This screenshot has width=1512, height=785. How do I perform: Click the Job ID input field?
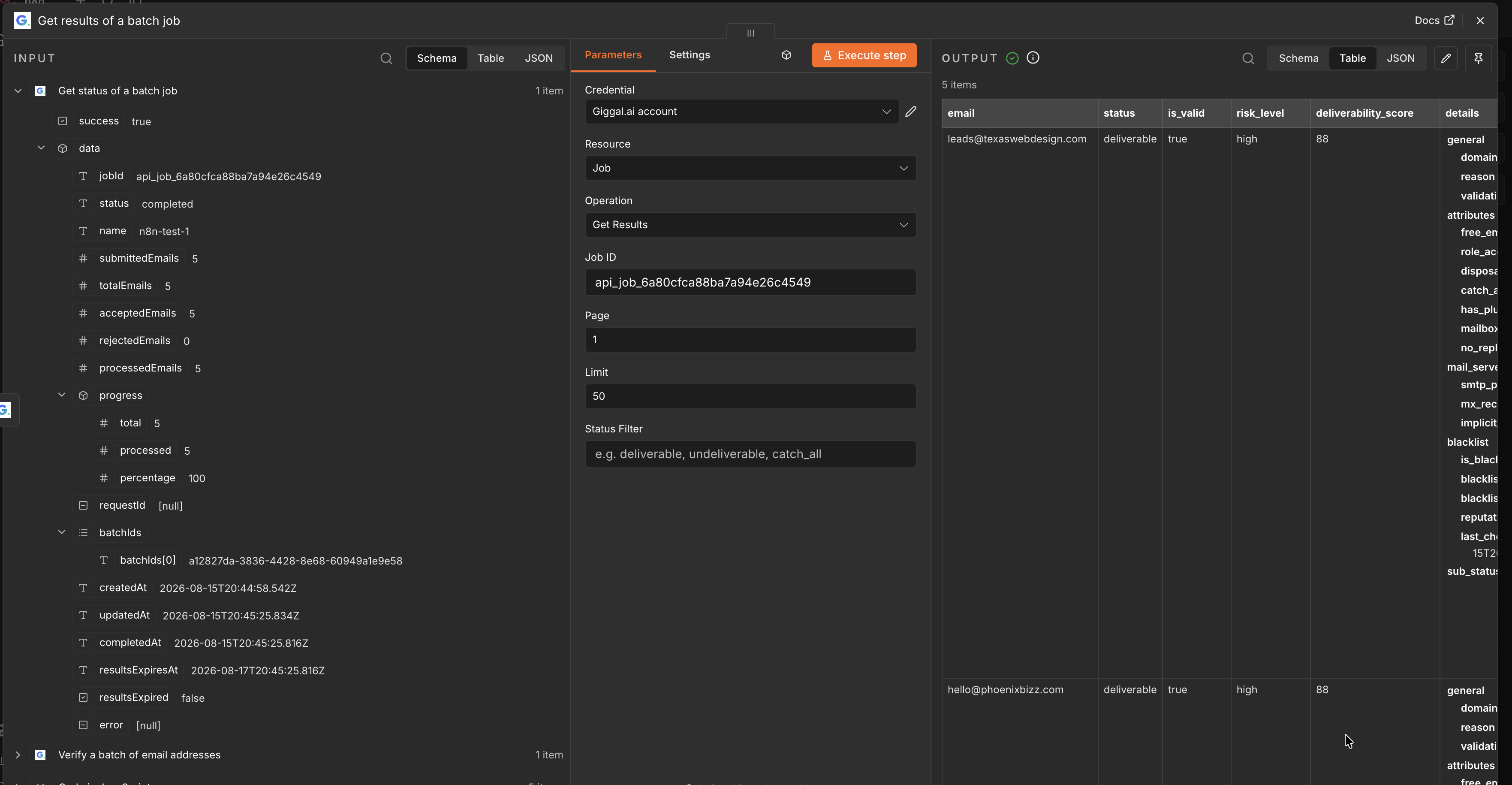[750, 282]
